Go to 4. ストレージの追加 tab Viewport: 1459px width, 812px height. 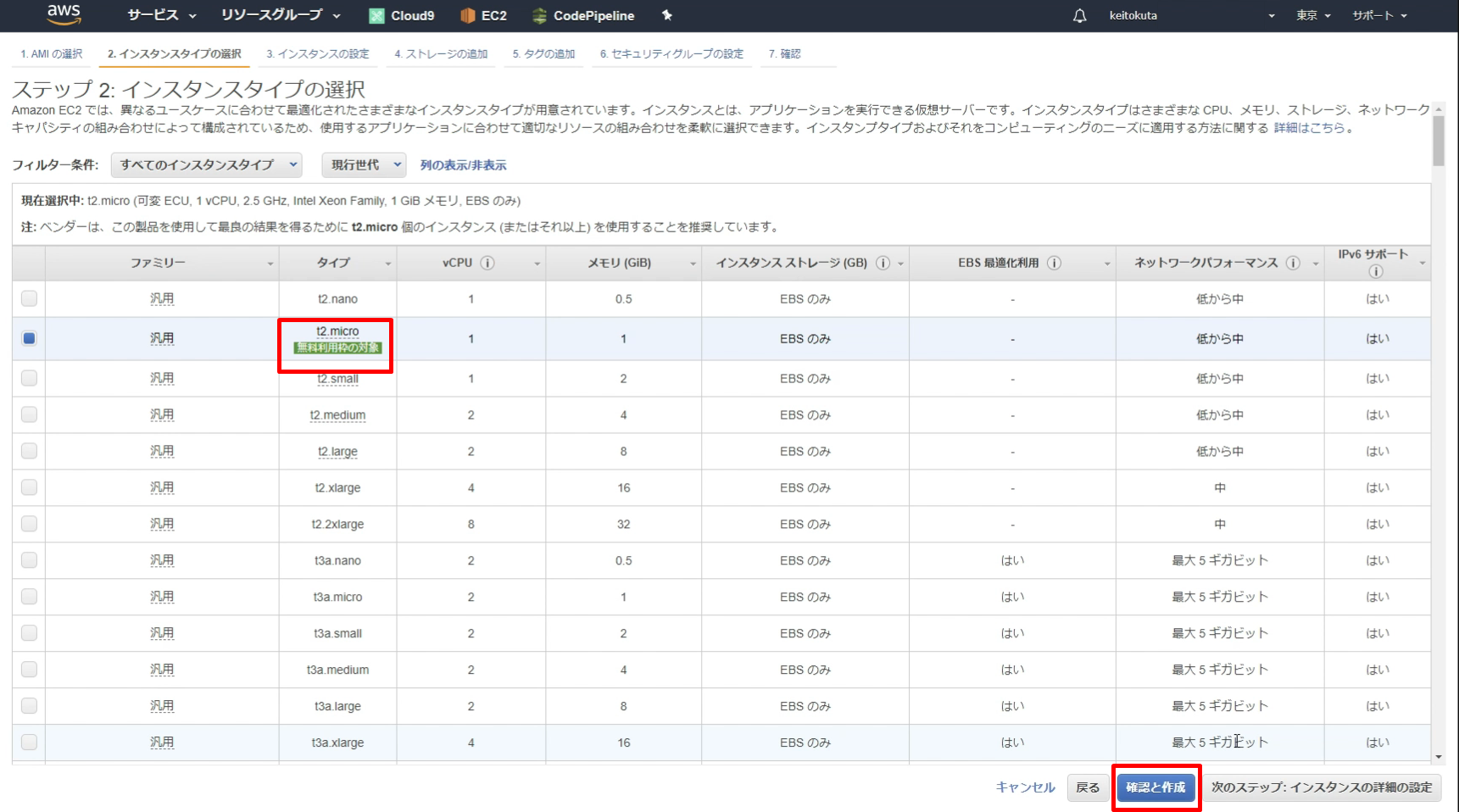pos(441,53)
